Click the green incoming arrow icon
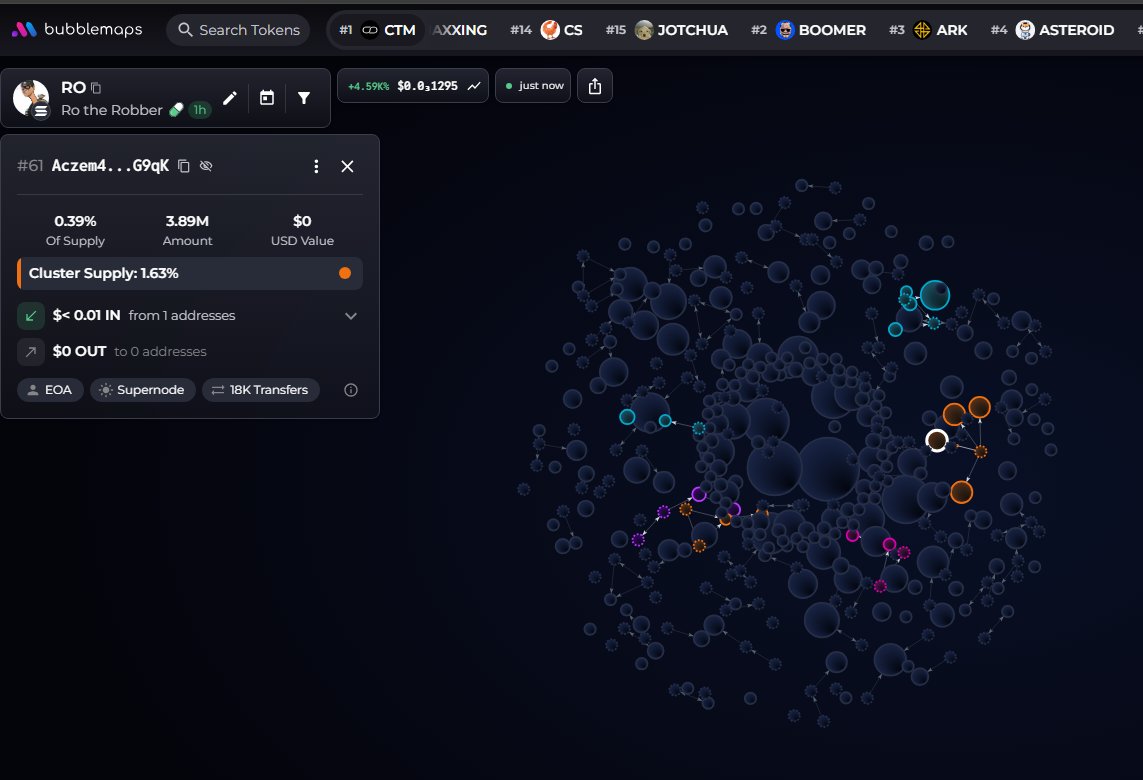1143x780 pixels. (31, 316)
